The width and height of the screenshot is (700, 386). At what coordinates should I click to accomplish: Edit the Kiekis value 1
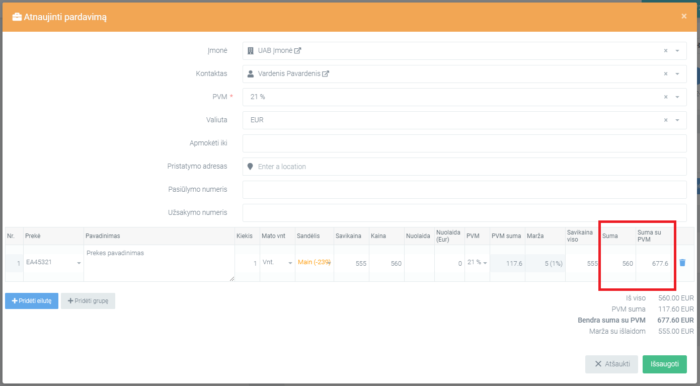[247, 263]
